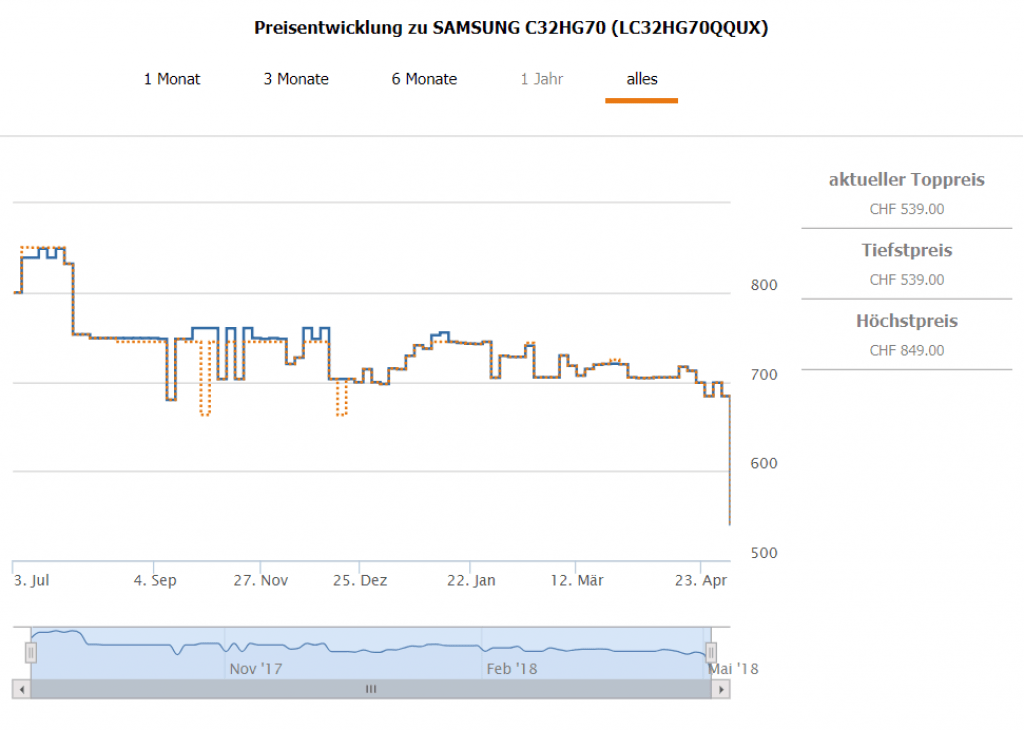Click the "3. Jul" x-axis date label
This screenshot has width=1024, height=730.
point(31,580)
